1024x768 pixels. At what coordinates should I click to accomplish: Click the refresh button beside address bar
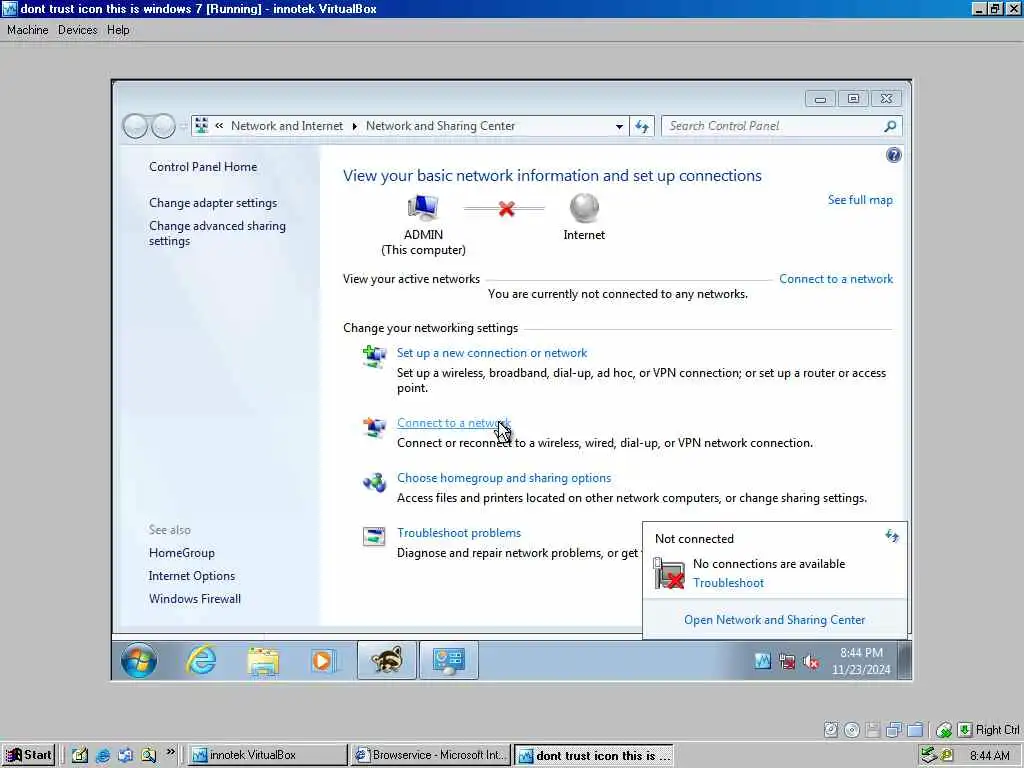642,126
